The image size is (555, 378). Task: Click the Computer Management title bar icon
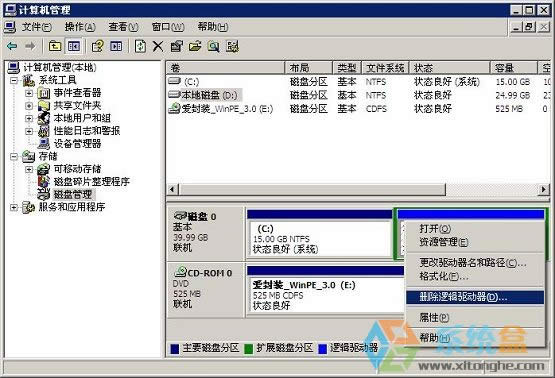click(x=10, y=10)
